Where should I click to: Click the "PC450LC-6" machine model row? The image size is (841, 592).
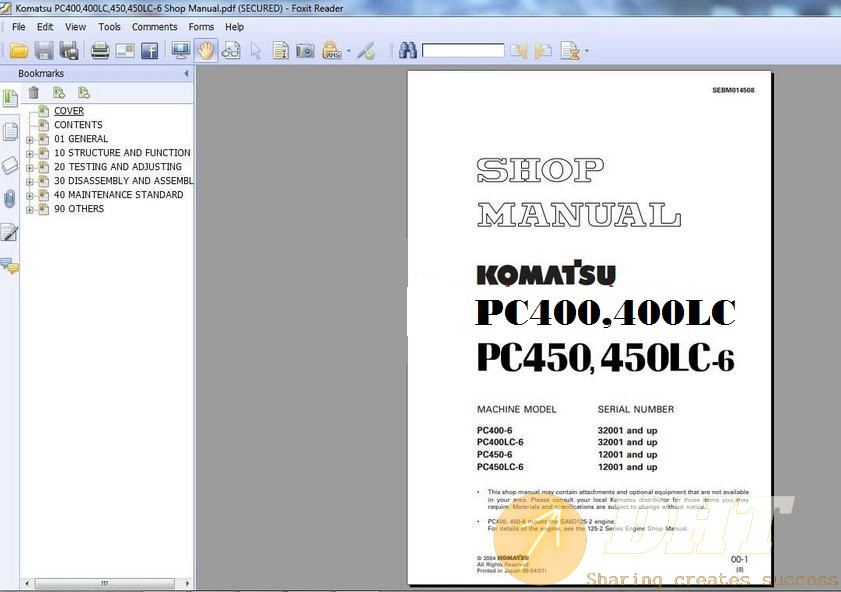click(500, 467)
